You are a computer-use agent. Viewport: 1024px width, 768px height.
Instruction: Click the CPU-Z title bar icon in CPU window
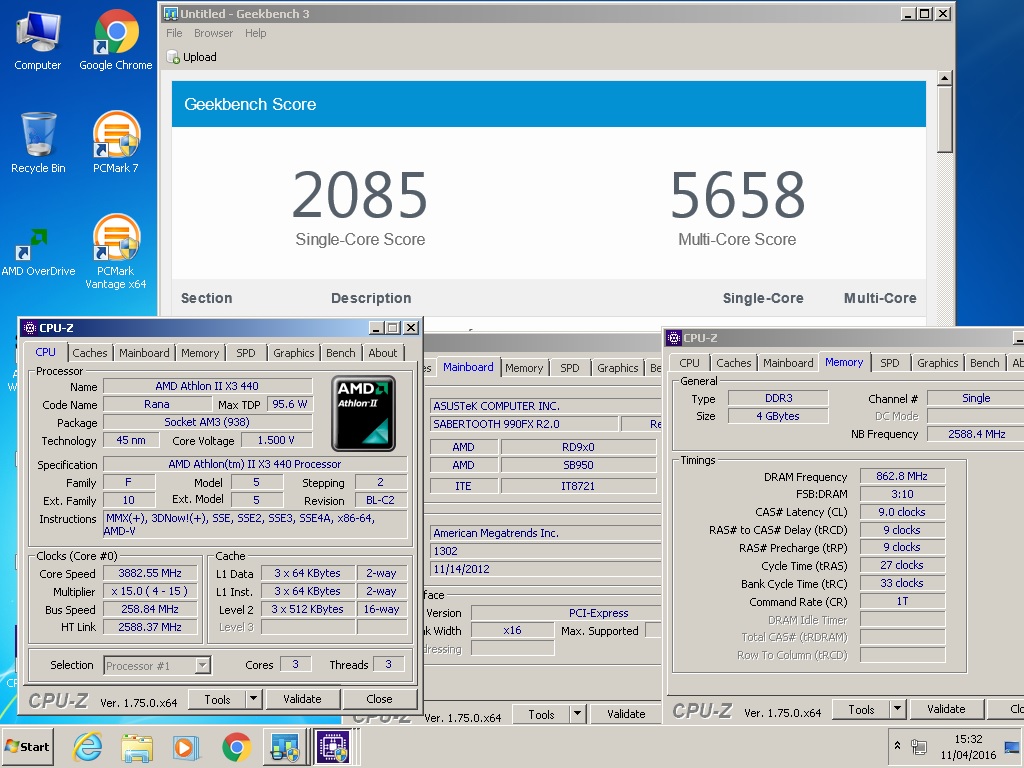[x=29, y=328]
